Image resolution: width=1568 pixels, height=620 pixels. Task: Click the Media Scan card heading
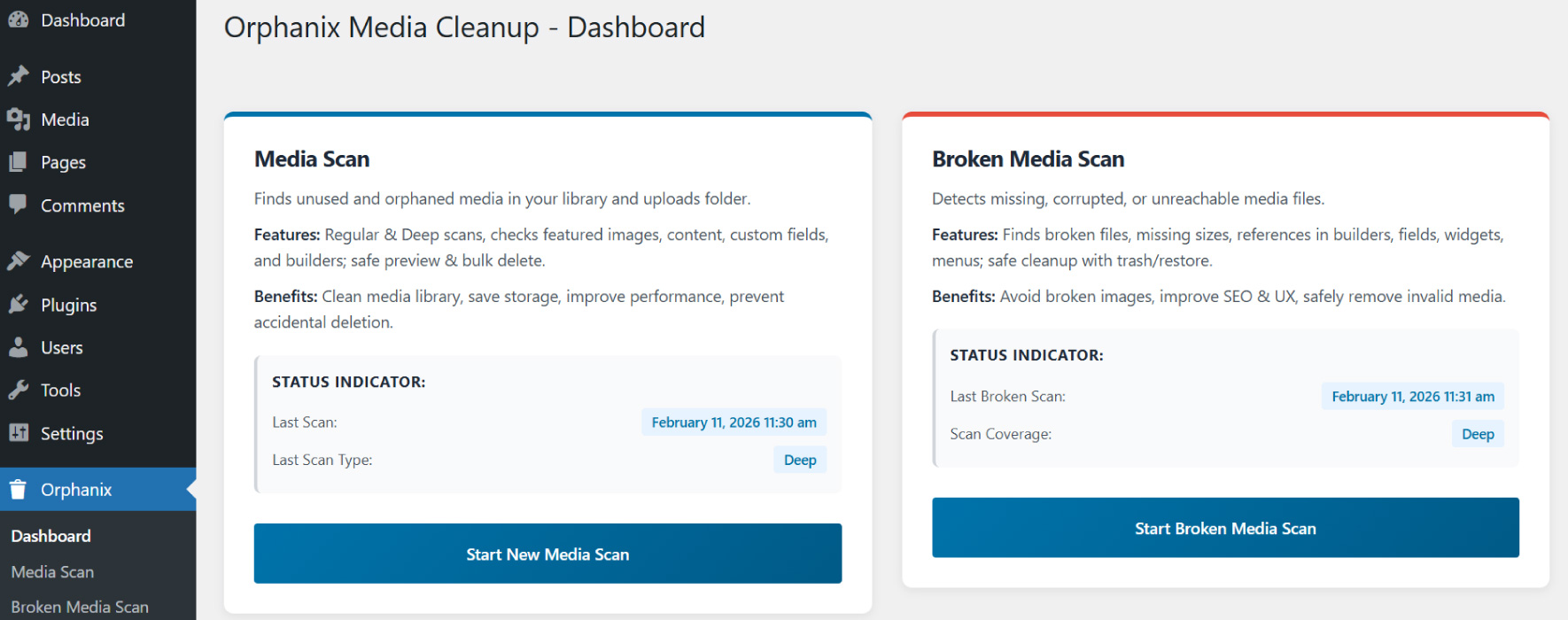tap(312, 159)
